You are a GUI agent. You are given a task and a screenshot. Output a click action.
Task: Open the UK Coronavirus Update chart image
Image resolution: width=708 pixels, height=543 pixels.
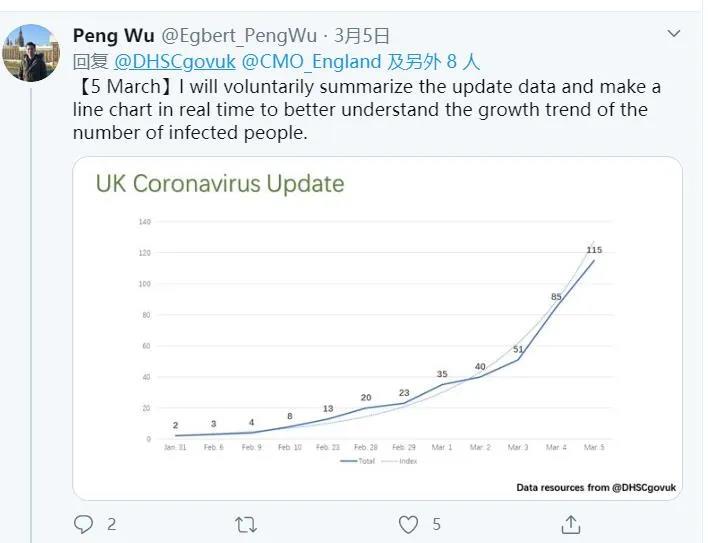click(378, 330)
